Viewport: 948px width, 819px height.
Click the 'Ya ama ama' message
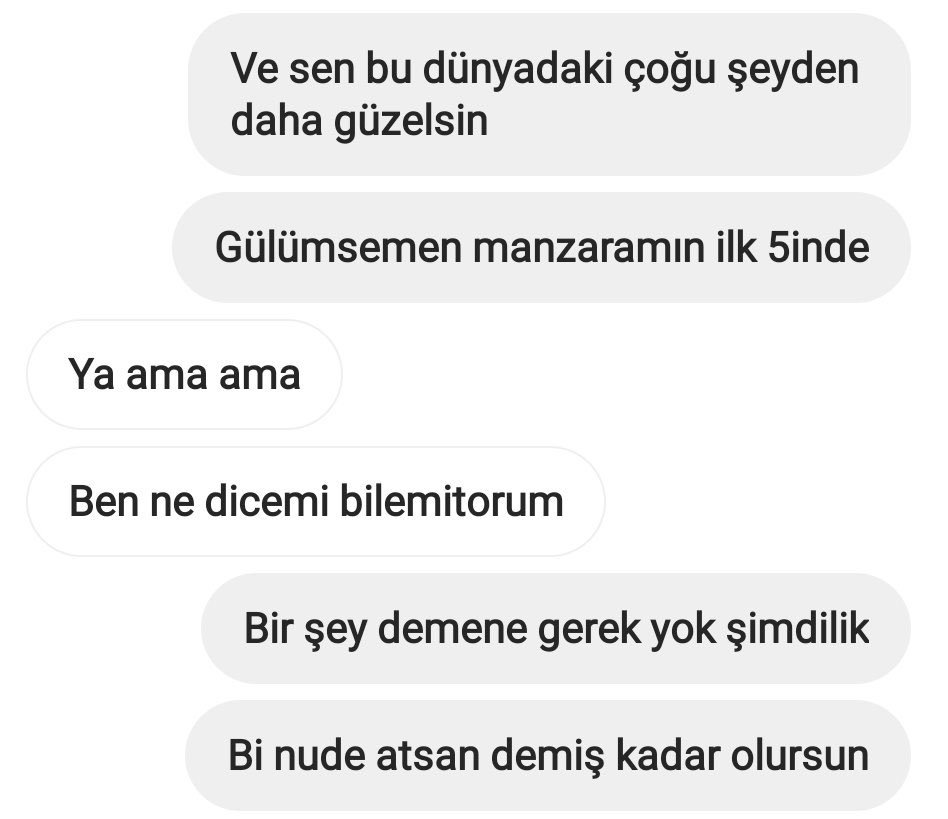(184, 374)
